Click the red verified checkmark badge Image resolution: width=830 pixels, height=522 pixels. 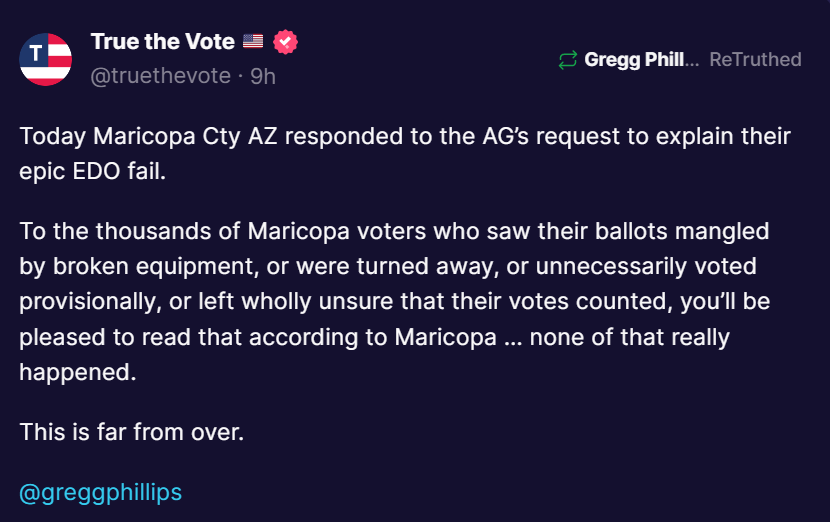click(285, 42)
